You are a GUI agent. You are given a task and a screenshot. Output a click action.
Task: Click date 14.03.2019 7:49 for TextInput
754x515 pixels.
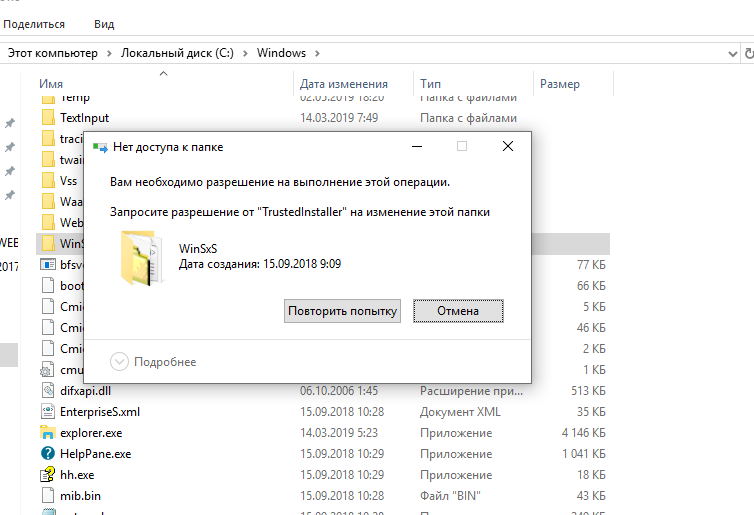click(x=339, y=117)
